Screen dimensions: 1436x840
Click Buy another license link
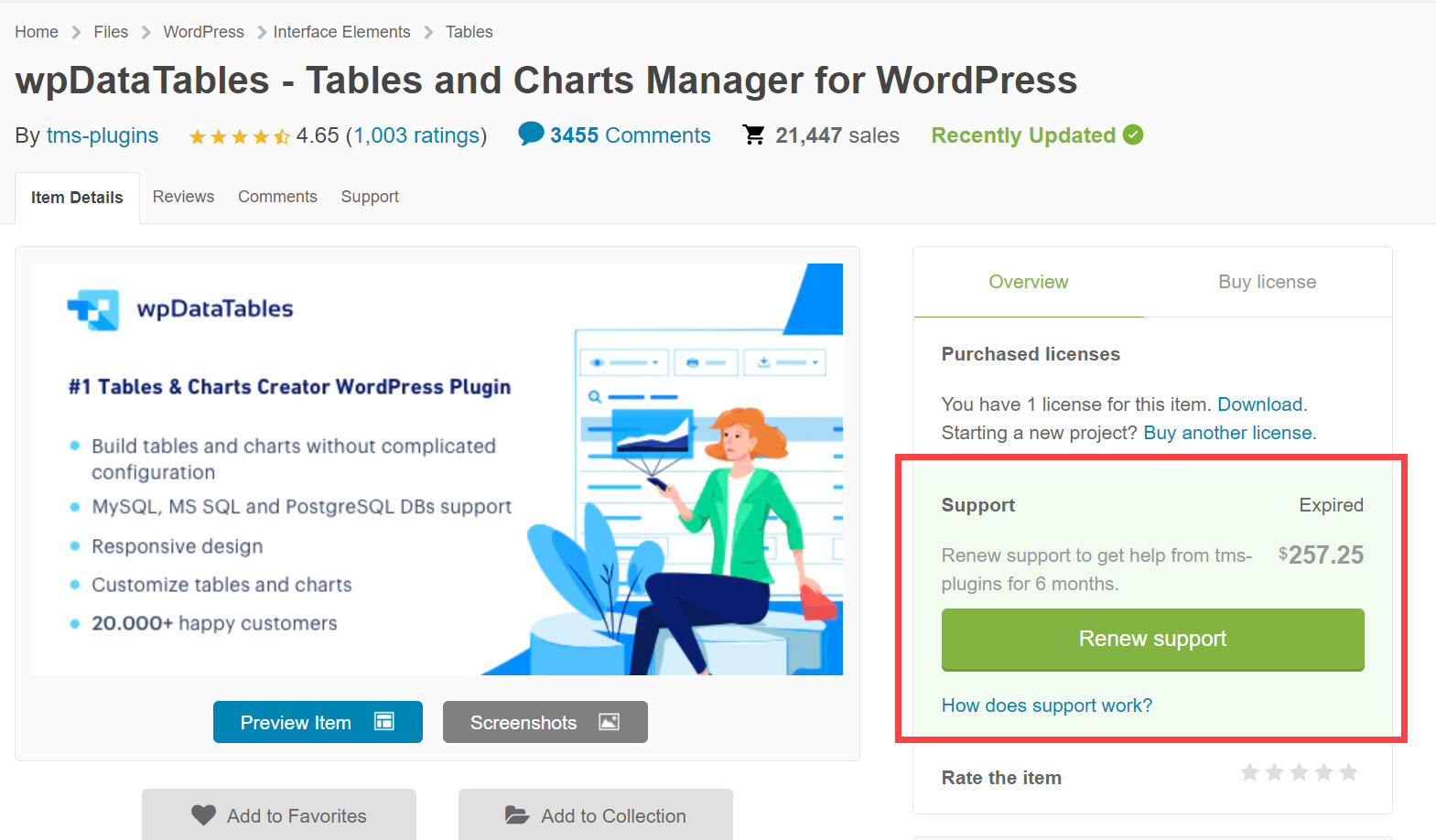(x=1227, y=433)
